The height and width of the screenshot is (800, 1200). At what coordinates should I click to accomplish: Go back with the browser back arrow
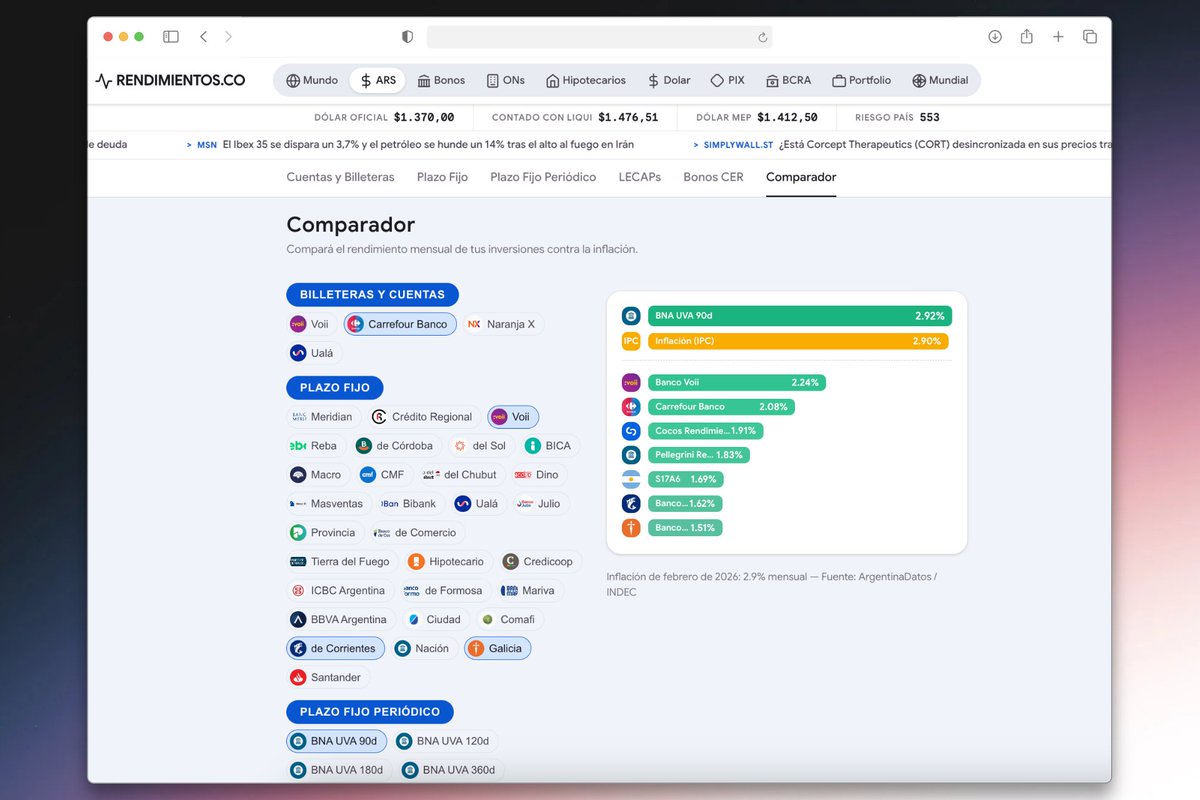point(204,37)
